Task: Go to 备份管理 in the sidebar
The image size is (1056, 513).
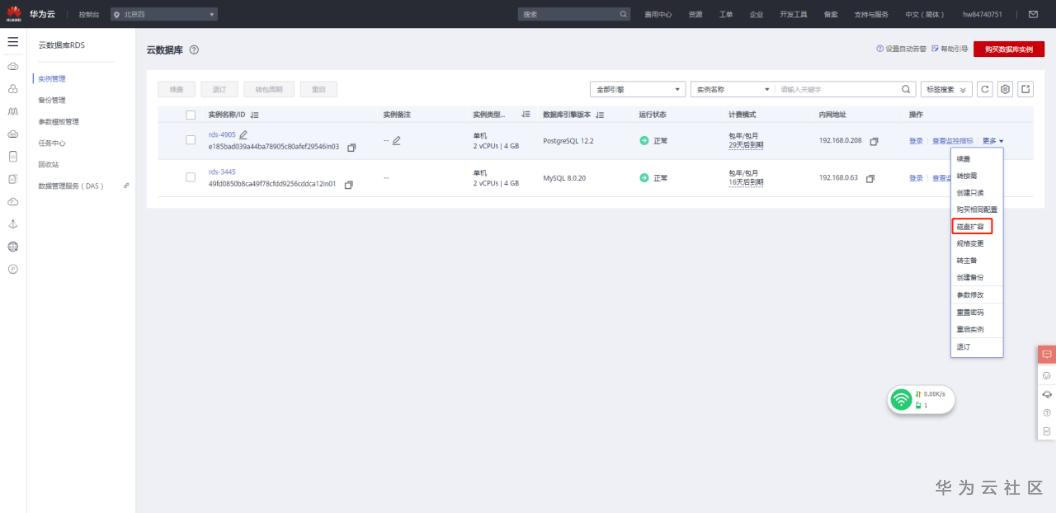Action: coord(52,100)
